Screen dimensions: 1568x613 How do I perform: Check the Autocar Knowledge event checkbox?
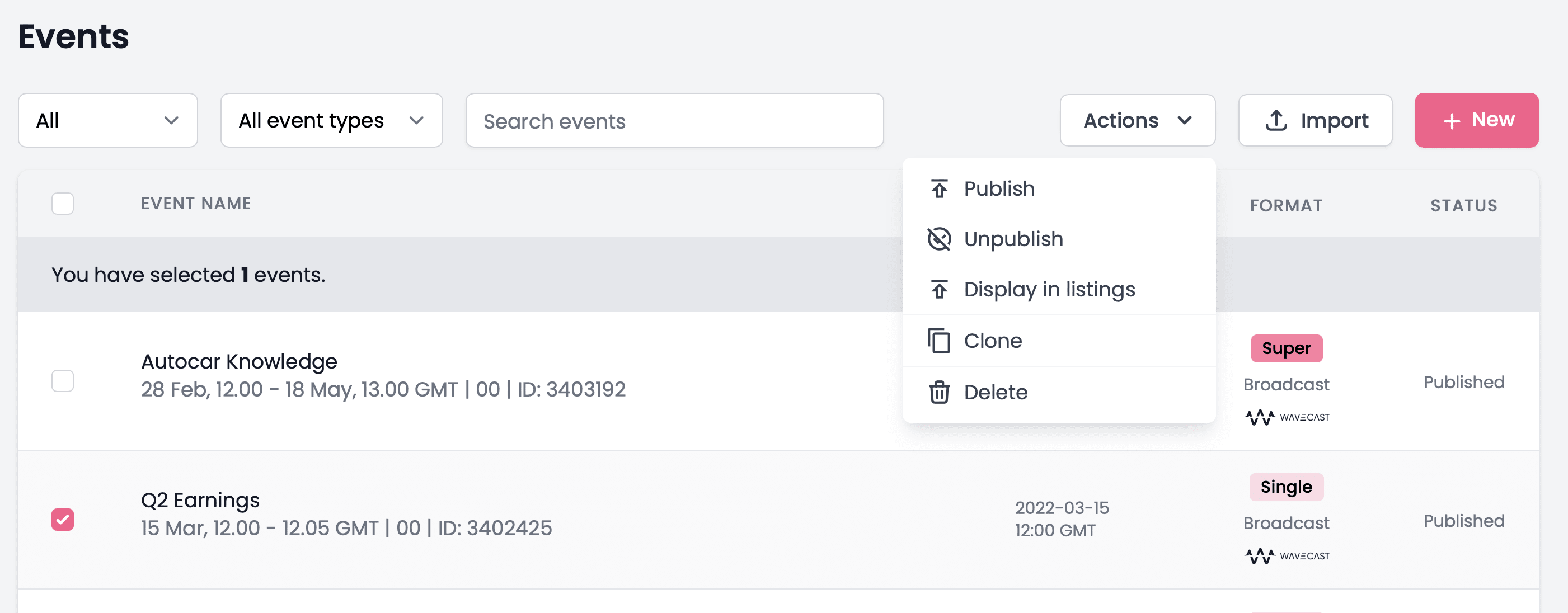coord(63,381)
